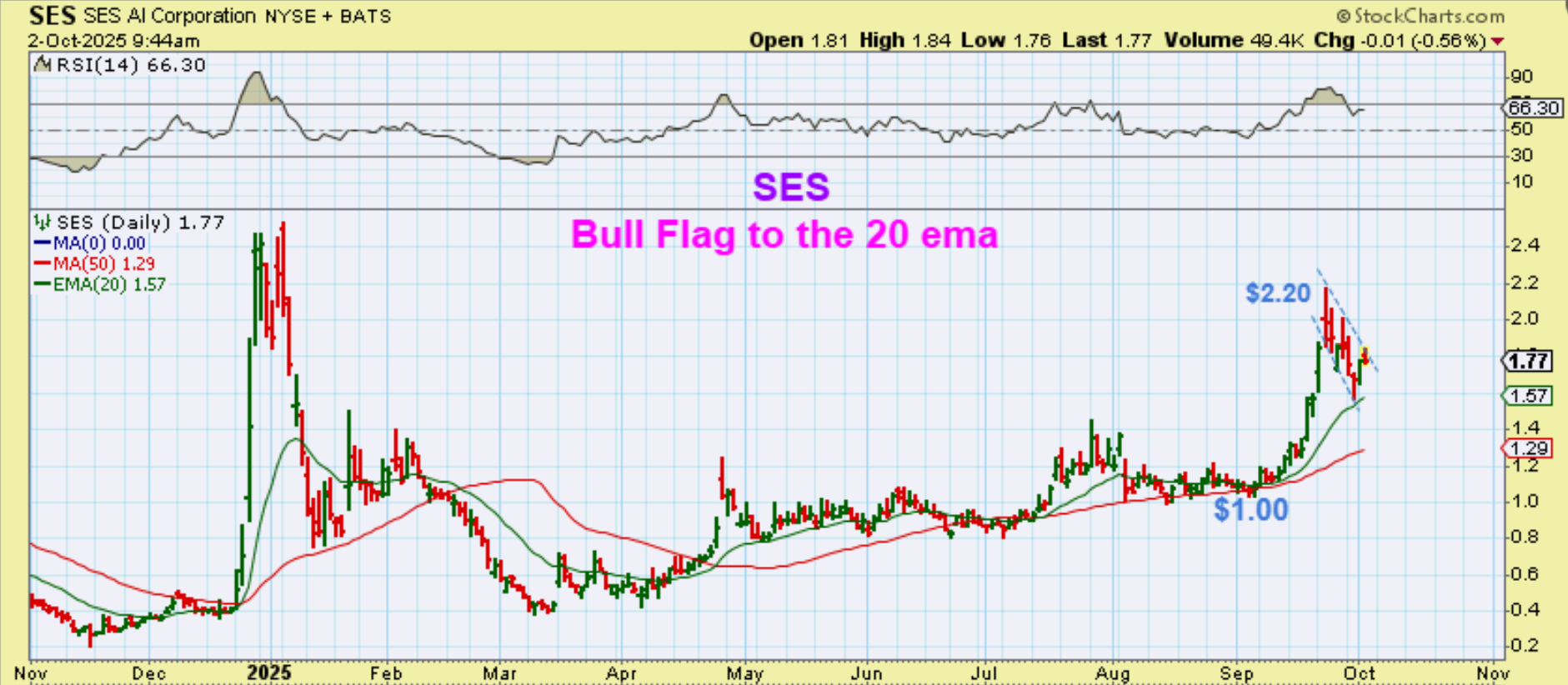The image size is (1568, 685).
Task: Click the exchange label "NYSE + BATS"
Action: click(328, 16)
